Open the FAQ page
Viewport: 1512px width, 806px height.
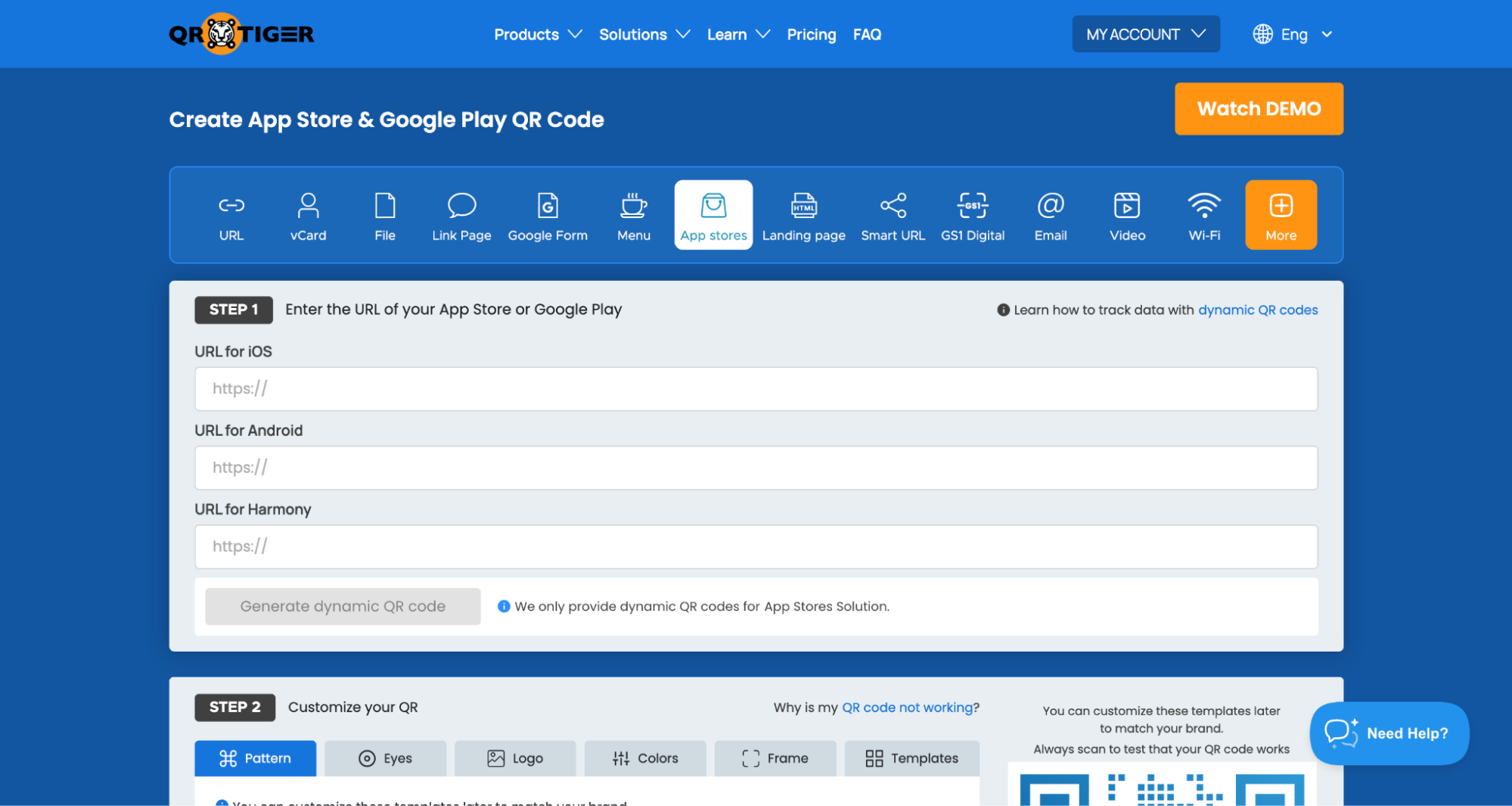867,34
